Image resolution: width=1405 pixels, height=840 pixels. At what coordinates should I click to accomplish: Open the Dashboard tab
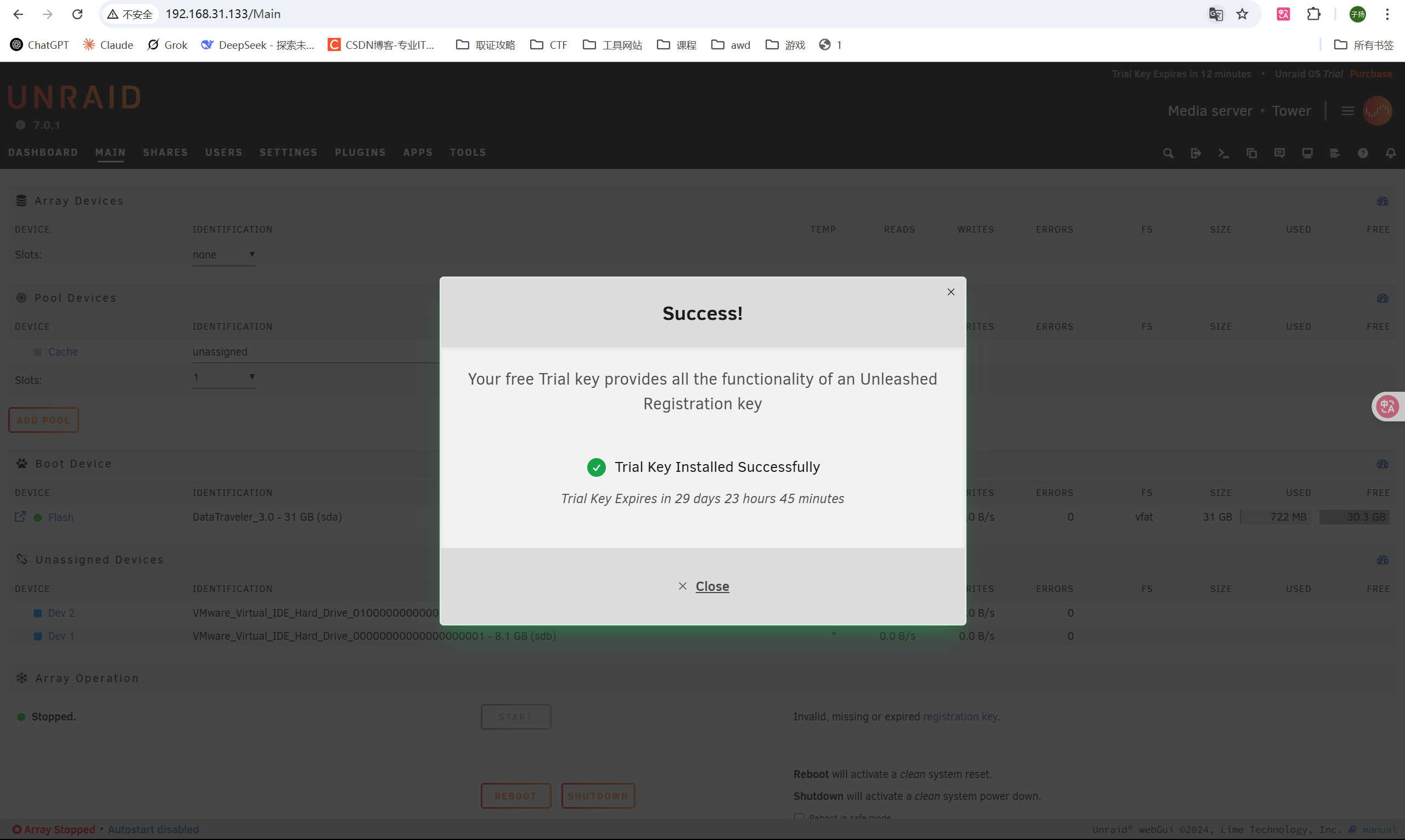pyautogui.click(x=43, y=153)
